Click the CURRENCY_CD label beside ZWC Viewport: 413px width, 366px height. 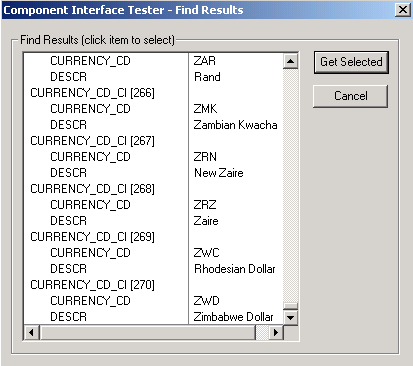click(90, 253)
